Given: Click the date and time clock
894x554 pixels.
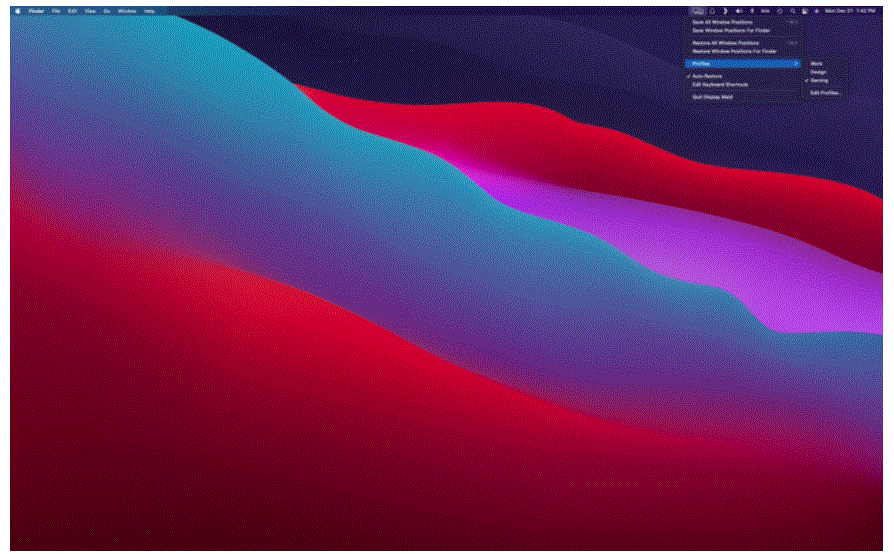Looking at the screenshot, I should tap(850, 11).
